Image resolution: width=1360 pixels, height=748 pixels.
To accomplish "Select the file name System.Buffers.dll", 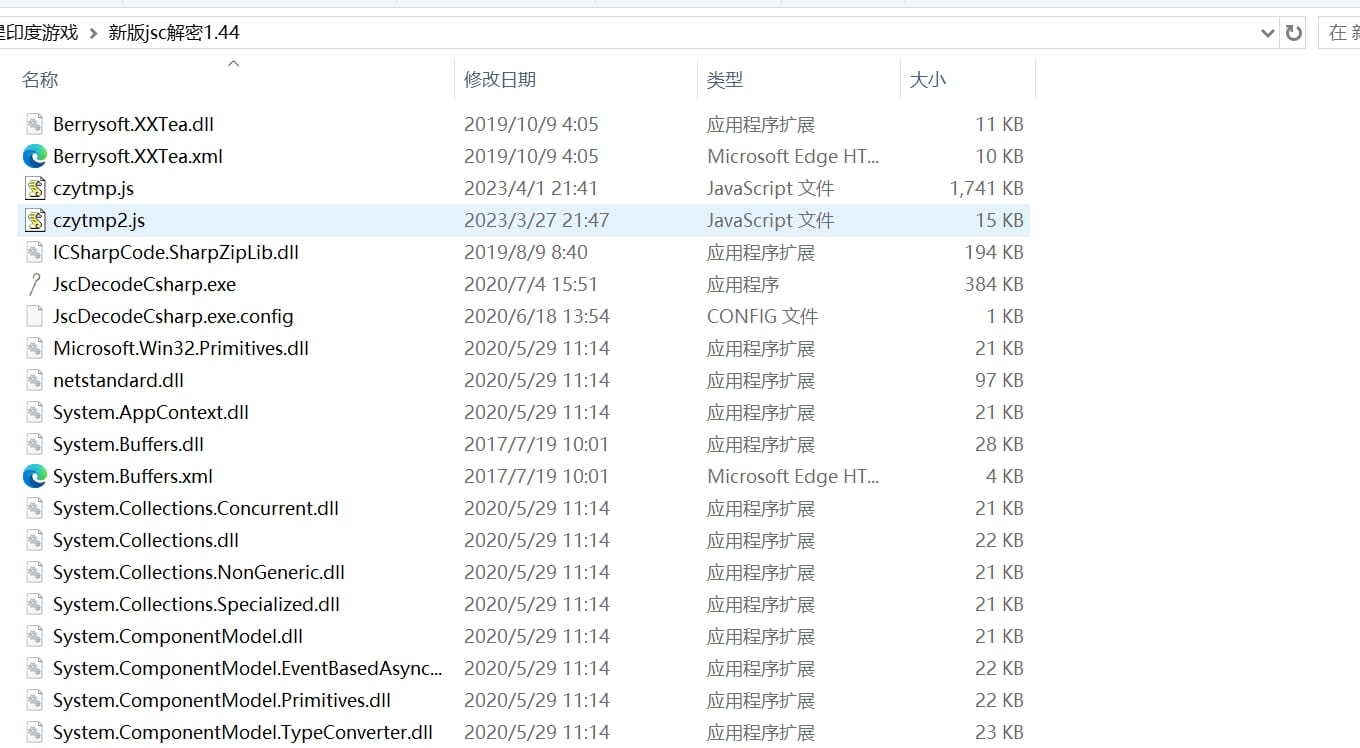I will pos(129,444).
